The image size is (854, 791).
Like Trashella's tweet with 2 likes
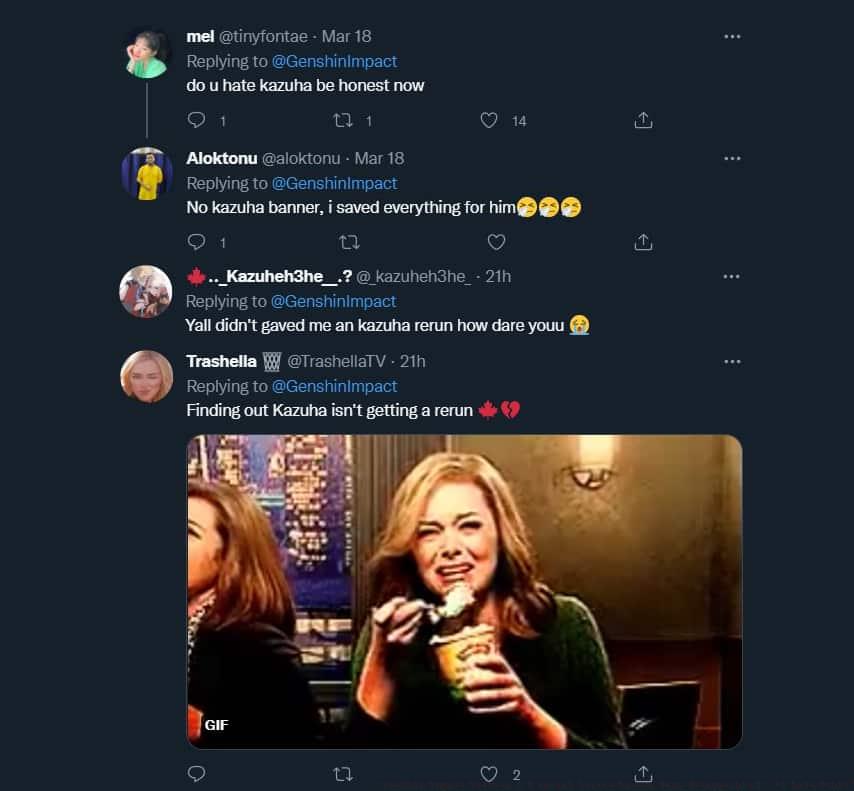(489, 774)
